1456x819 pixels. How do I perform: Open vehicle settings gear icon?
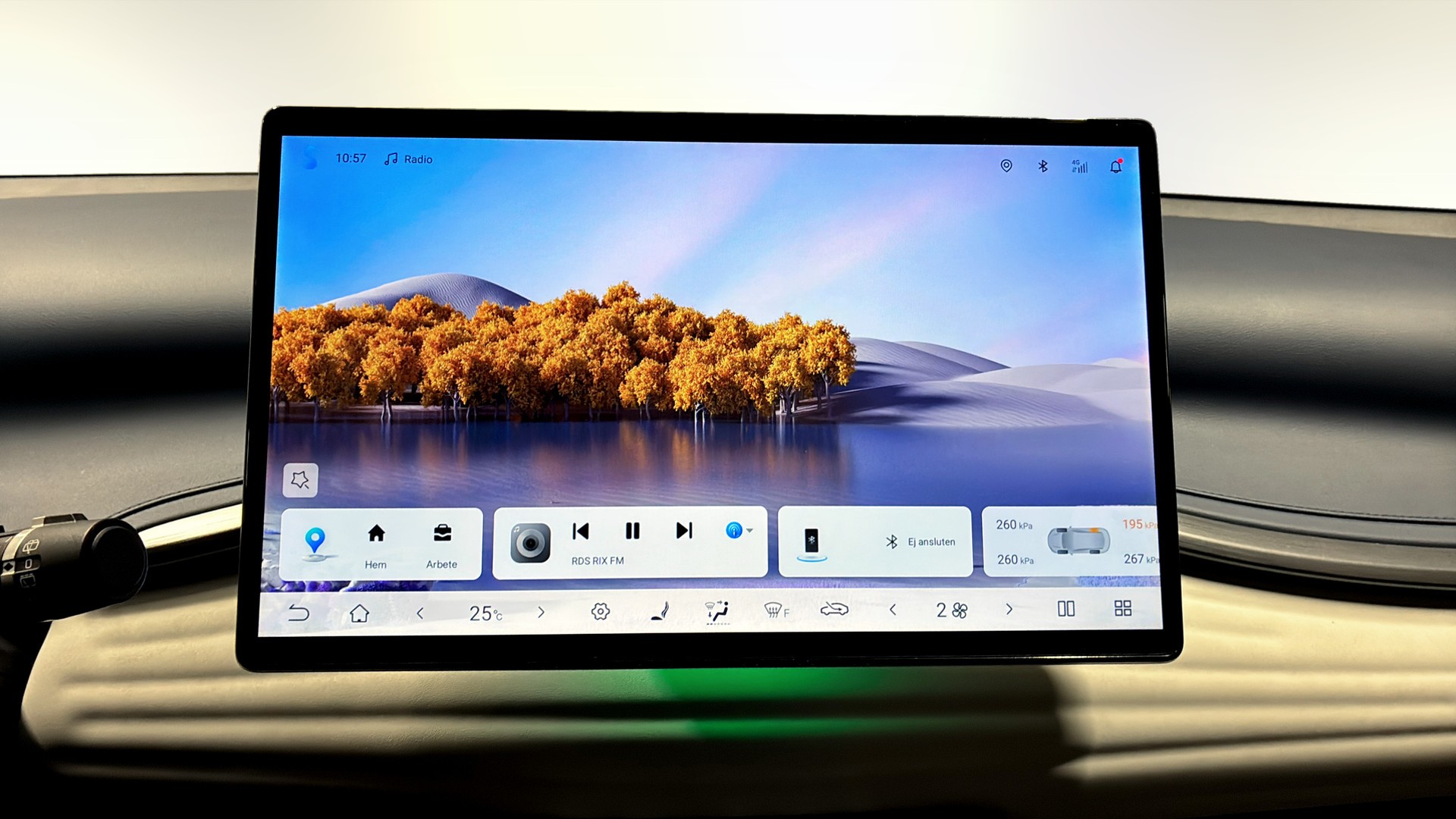pos(600,611)
